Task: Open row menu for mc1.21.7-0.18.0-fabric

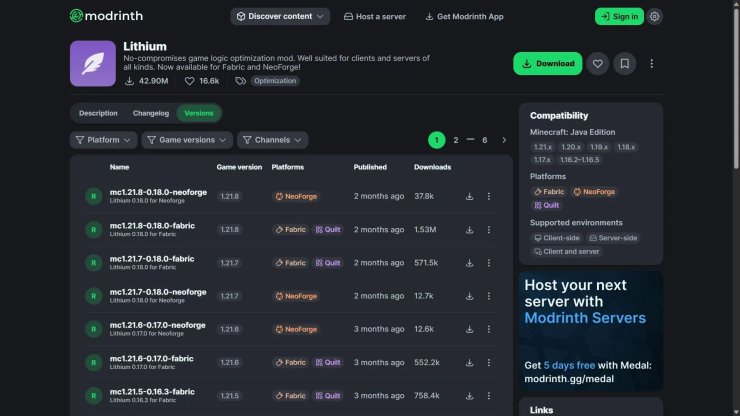Action: (x=488, y=263)
